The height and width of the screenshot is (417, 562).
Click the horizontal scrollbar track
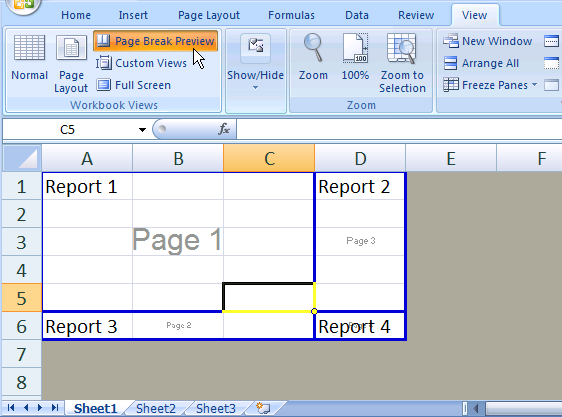pyautogui.click(x=523, y=408)
